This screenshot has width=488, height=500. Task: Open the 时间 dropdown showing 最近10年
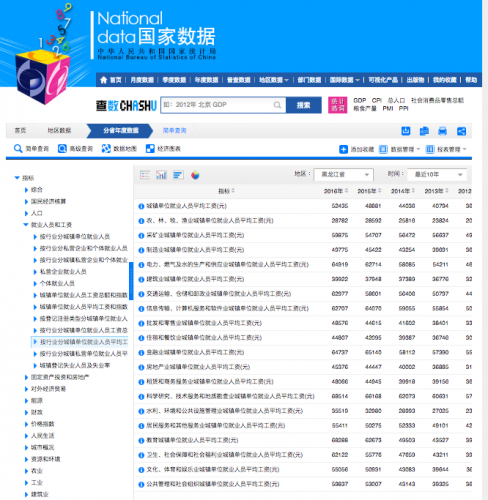click(x=437, y=174)
